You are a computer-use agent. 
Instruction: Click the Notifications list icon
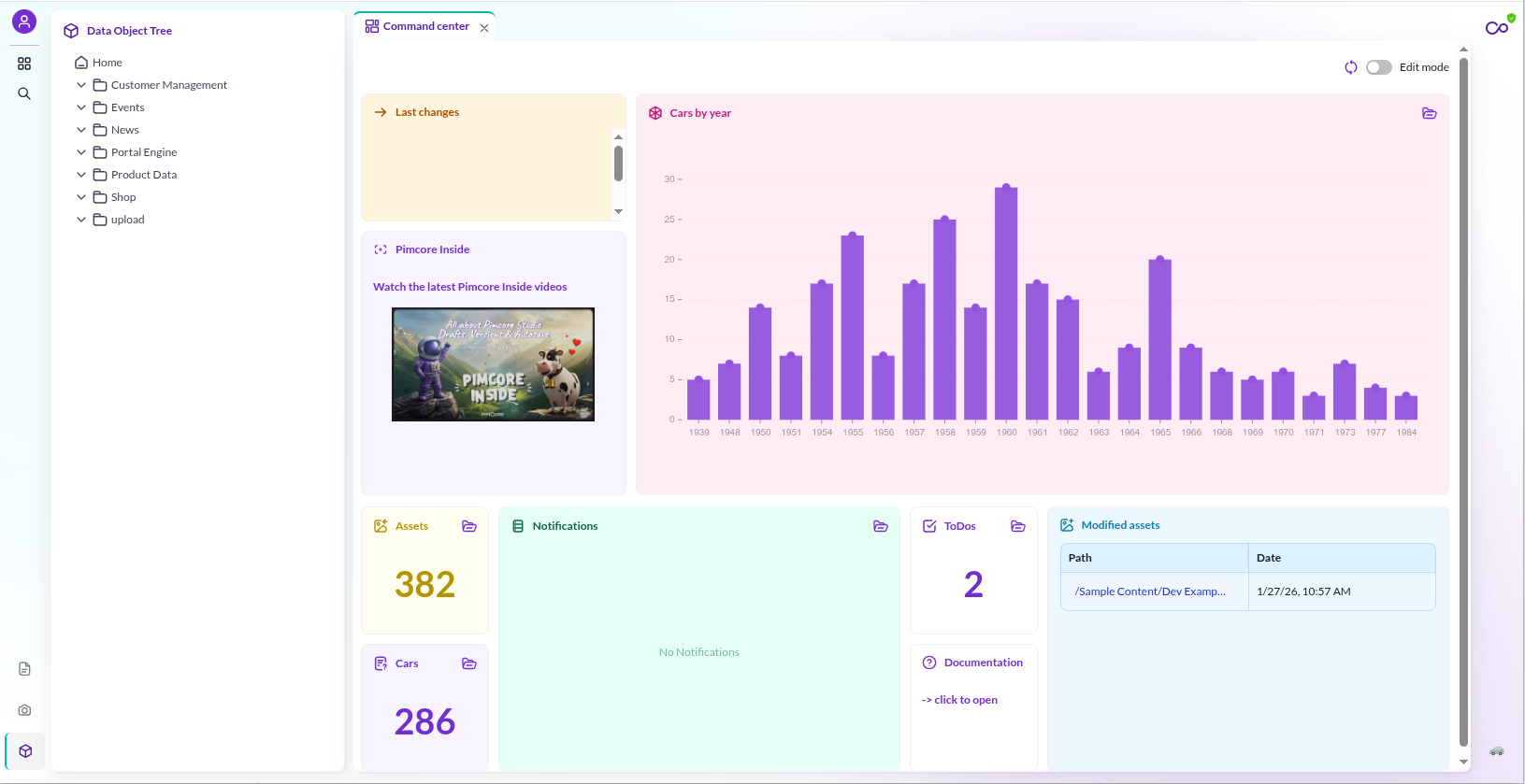[x=518, y=526]
